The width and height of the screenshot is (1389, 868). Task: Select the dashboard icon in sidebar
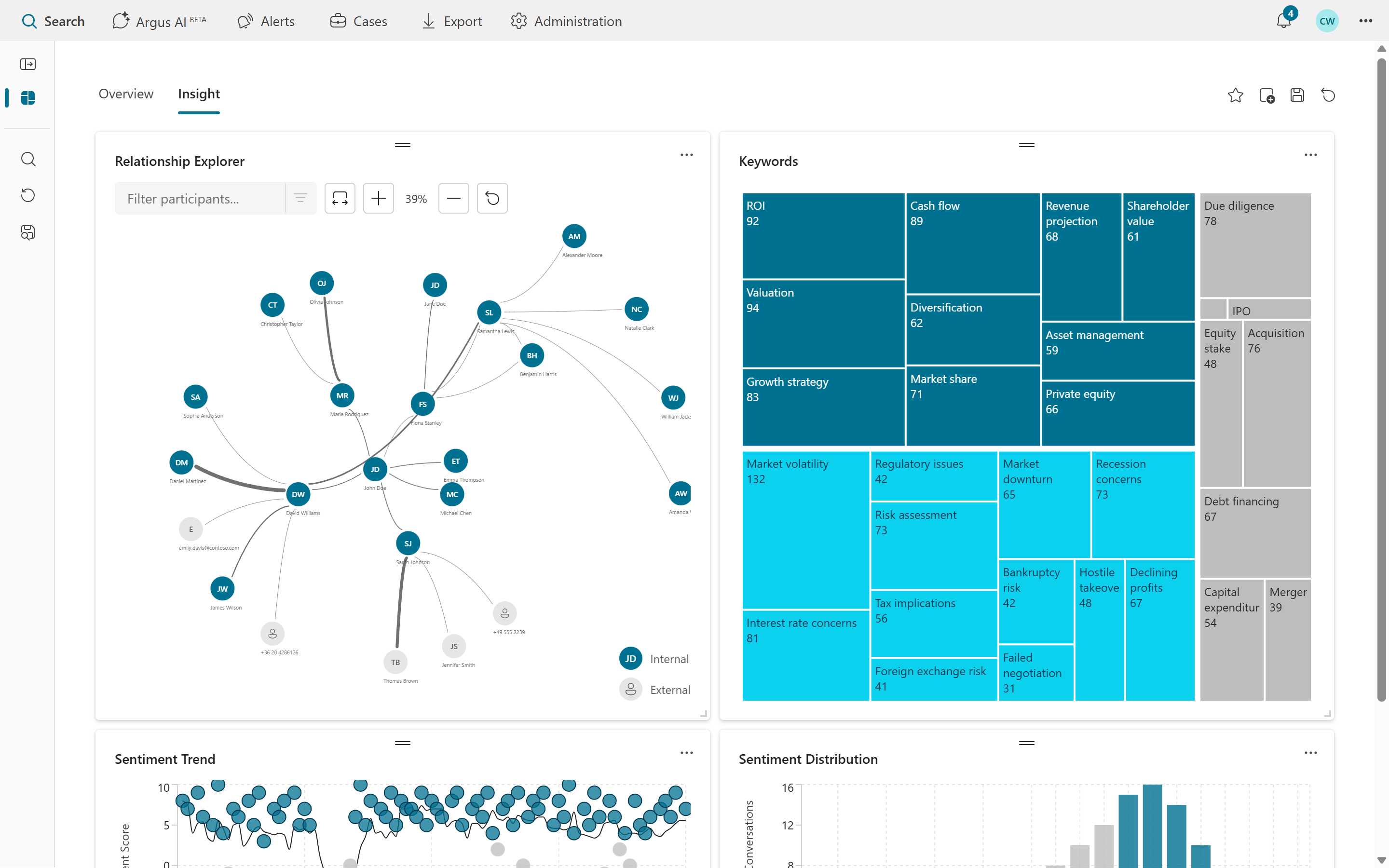27,97
